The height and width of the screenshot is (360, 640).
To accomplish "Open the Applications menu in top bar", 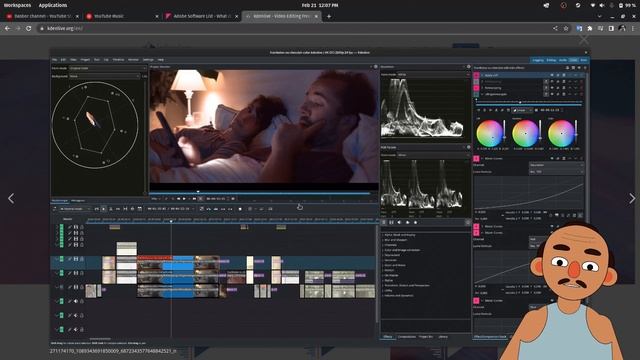I will 53,5.
